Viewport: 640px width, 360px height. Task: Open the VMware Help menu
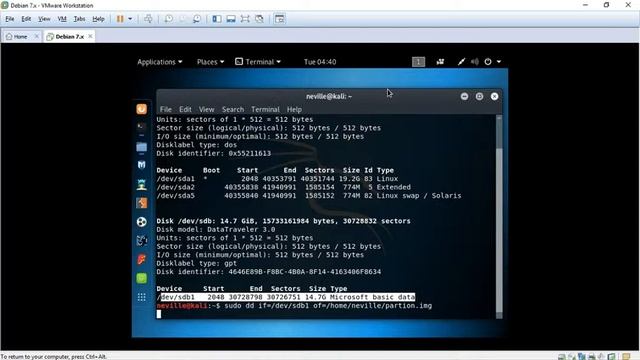point(98,19)
